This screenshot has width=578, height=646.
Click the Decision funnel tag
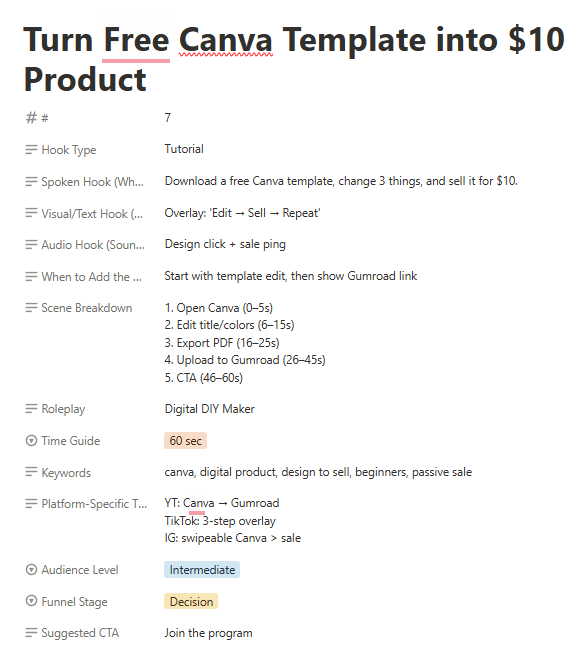(191, 601)
